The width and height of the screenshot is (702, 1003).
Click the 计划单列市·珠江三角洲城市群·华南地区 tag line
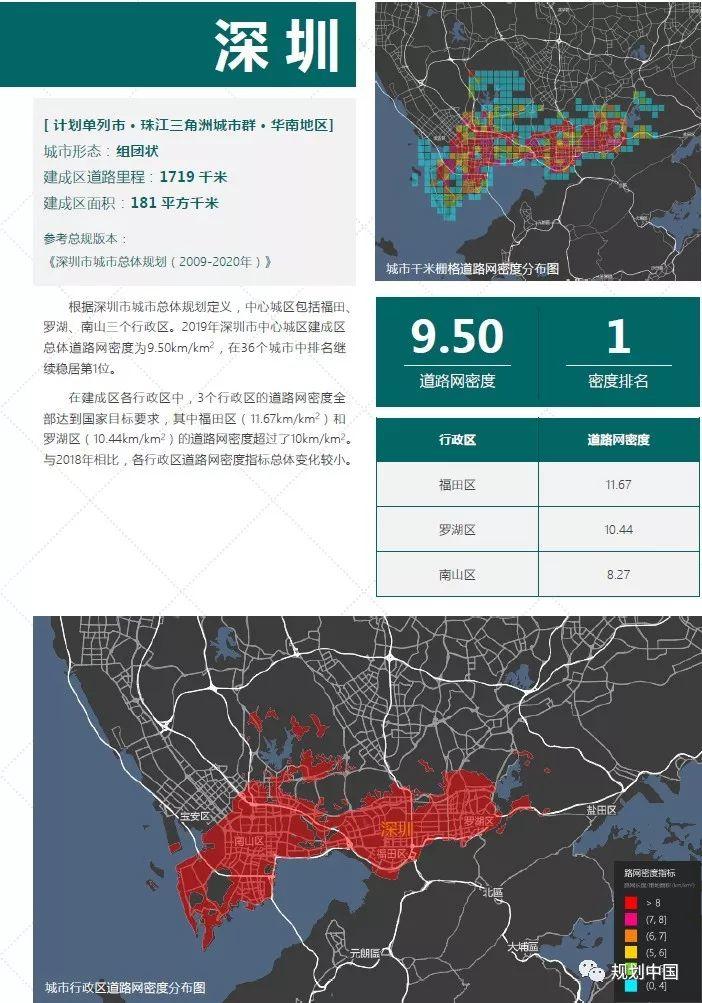[x=189, y=125]
